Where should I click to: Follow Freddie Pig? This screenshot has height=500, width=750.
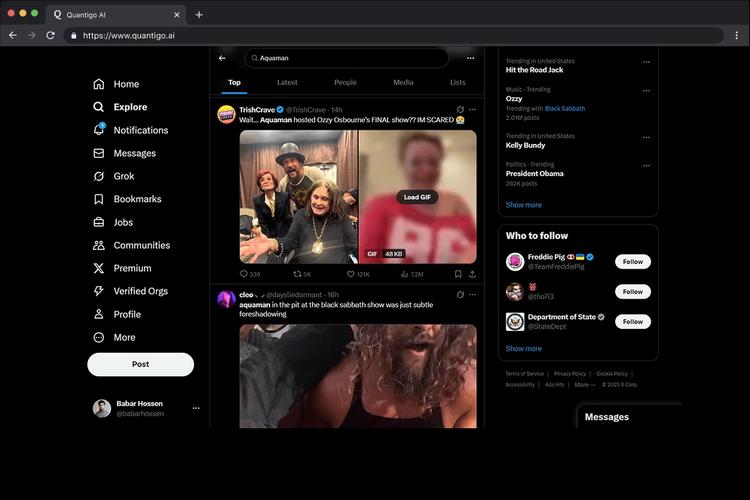[x=632, y=262]
